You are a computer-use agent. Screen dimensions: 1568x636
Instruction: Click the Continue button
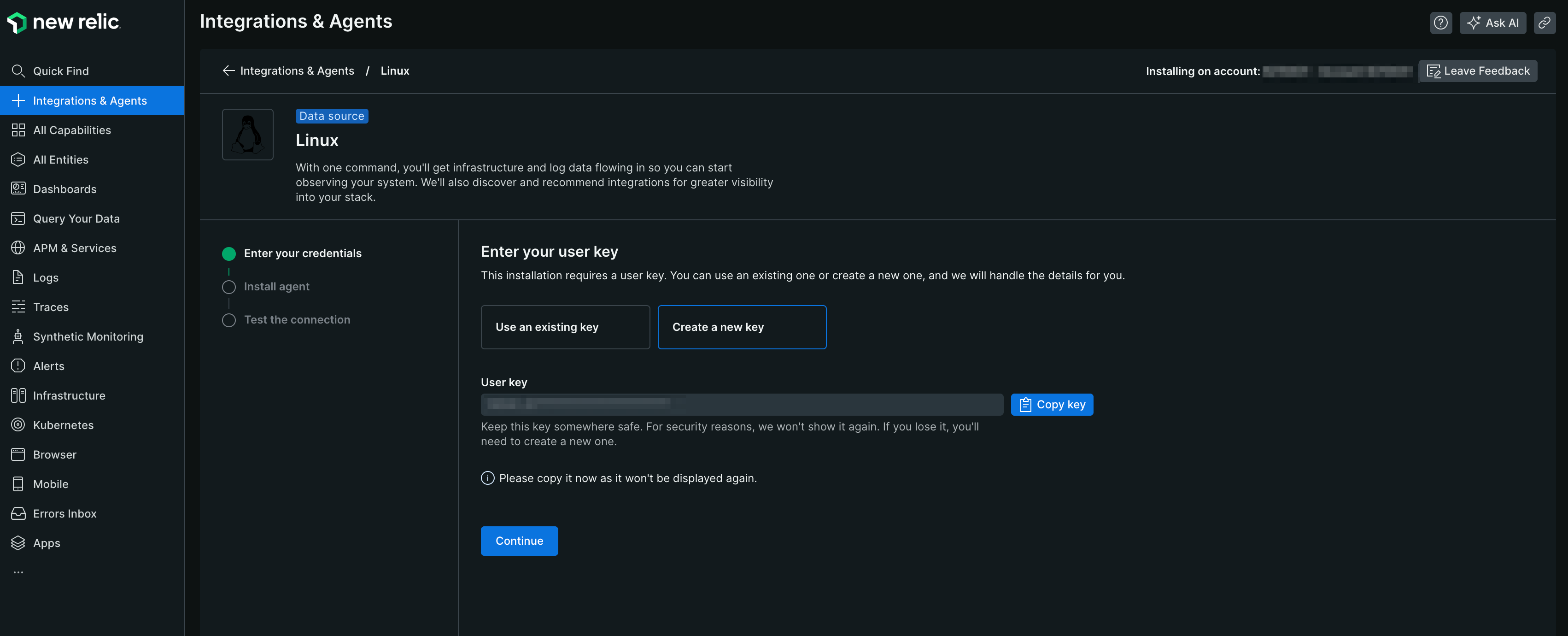pos(519,541)
